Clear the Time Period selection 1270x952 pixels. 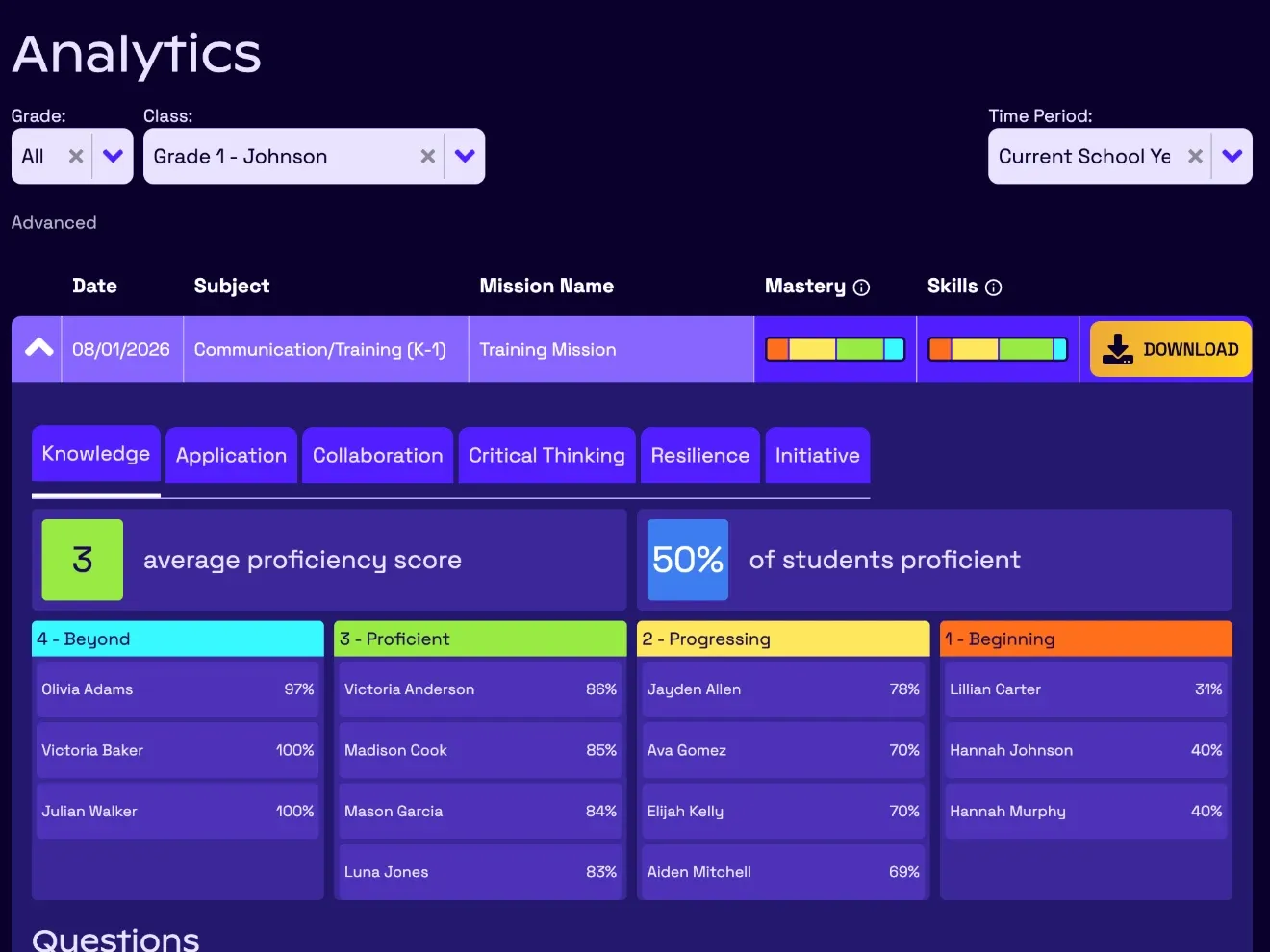[x=1195, y=156]
